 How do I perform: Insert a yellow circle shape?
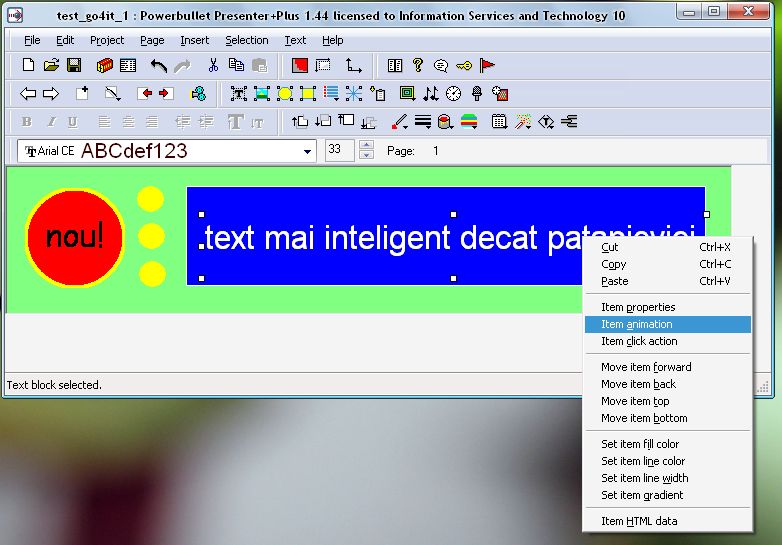[285, 93]
